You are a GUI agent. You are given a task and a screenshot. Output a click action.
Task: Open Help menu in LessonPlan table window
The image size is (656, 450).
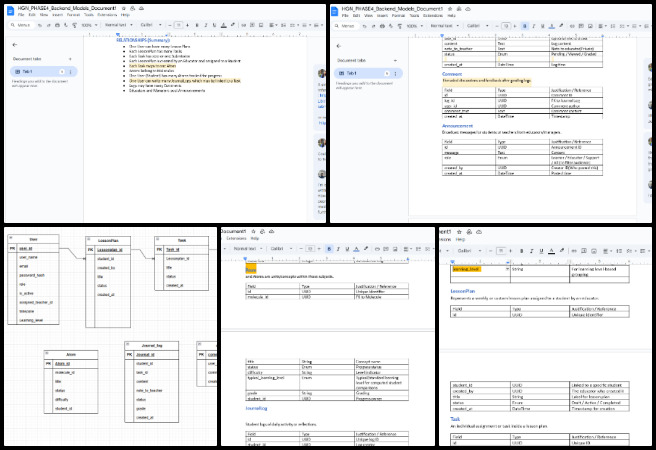coord(460,240)
